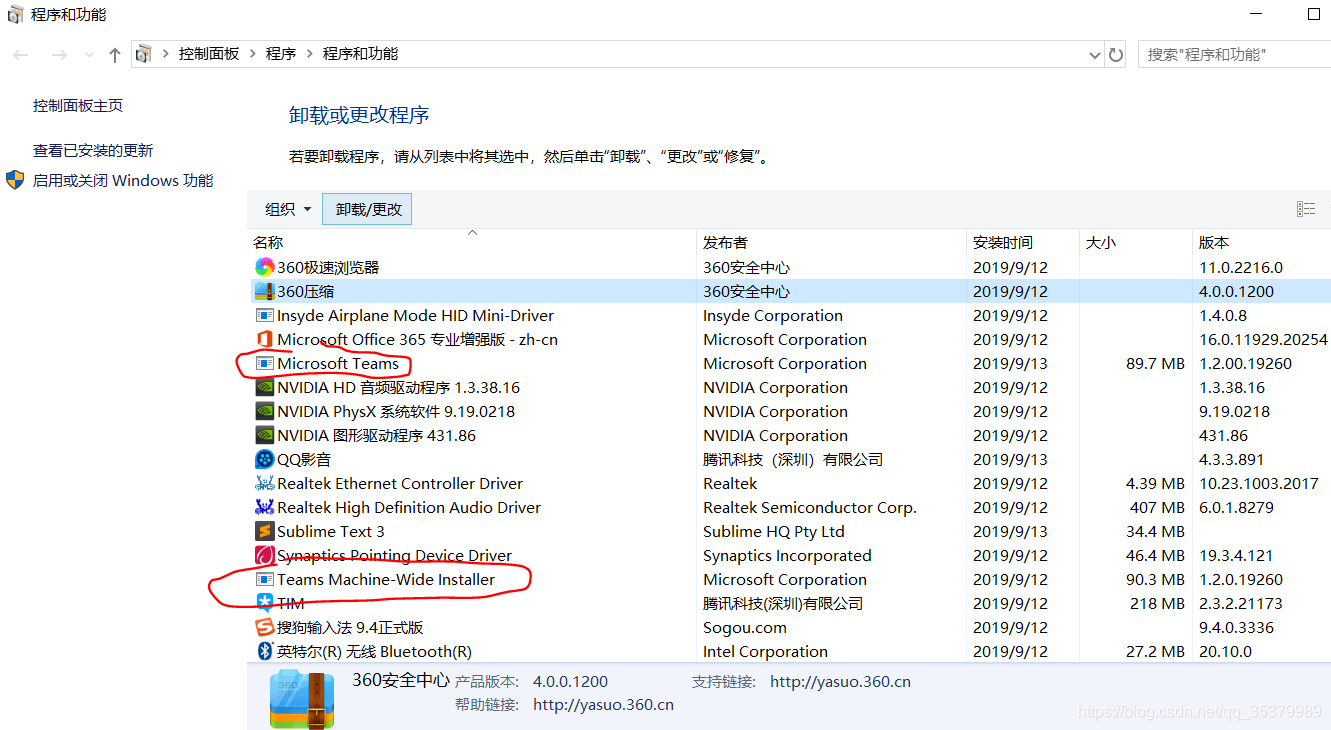
Task: Click the folder icon in the address bar
Action: click(144, 54)
